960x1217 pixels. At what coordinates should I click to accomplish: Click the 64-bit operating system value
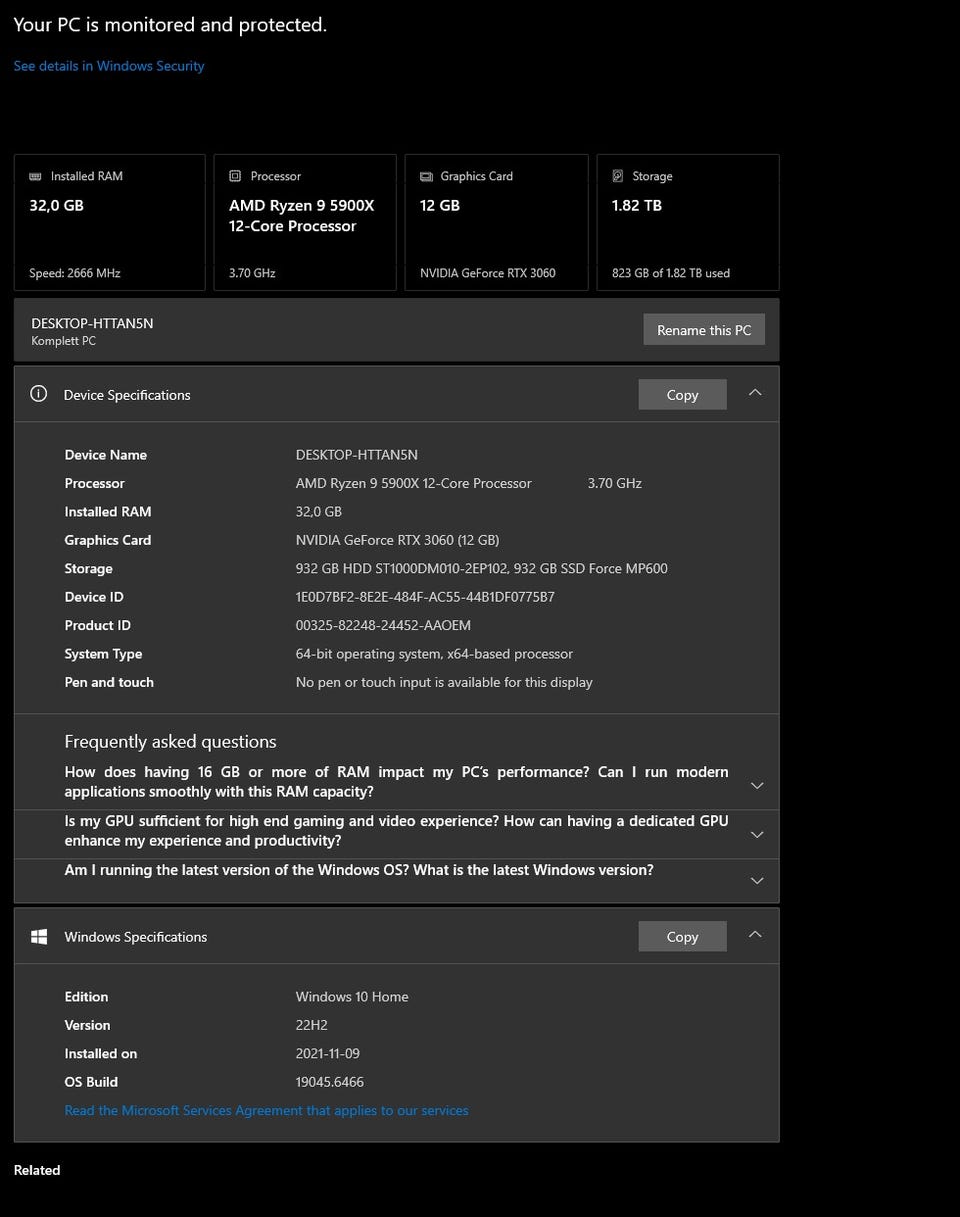(x=434, y=654)
